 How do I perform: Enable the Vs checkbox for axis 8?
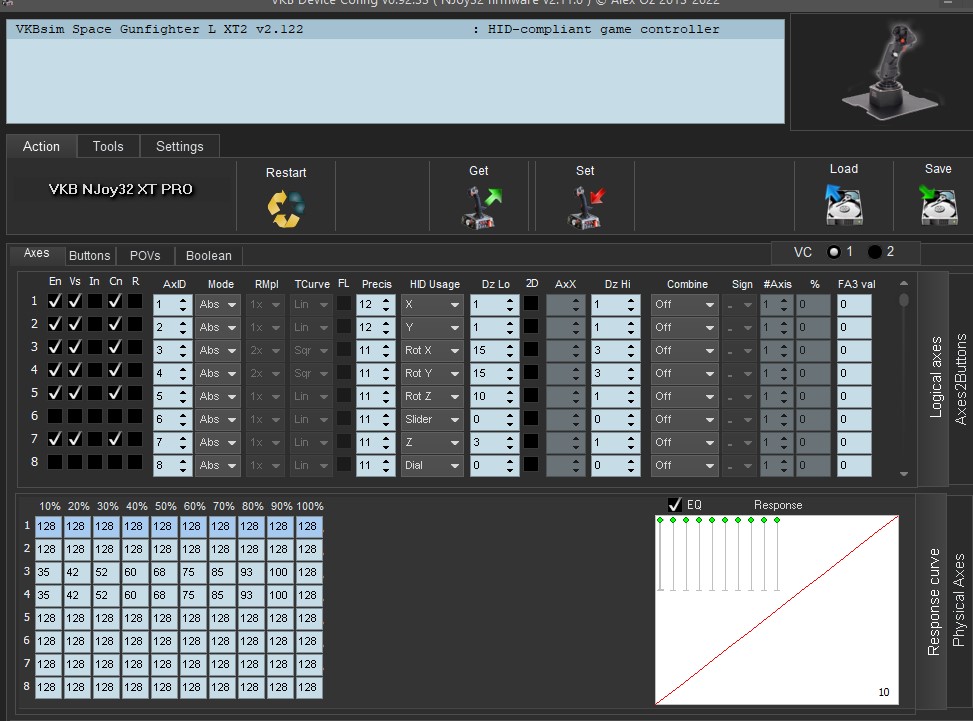pos(75,462)
